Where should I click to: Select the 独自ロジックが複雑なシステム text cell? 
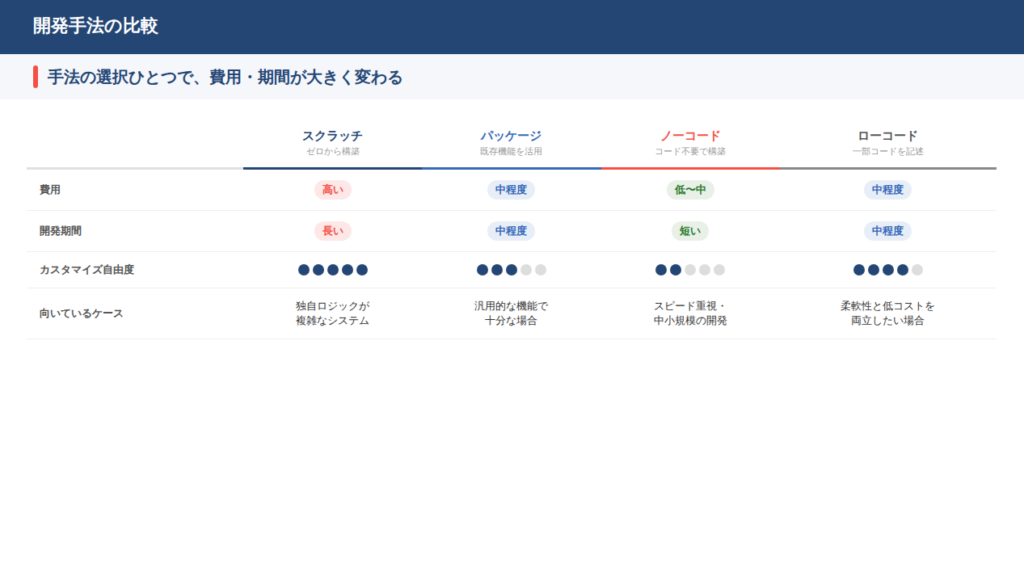332,313
